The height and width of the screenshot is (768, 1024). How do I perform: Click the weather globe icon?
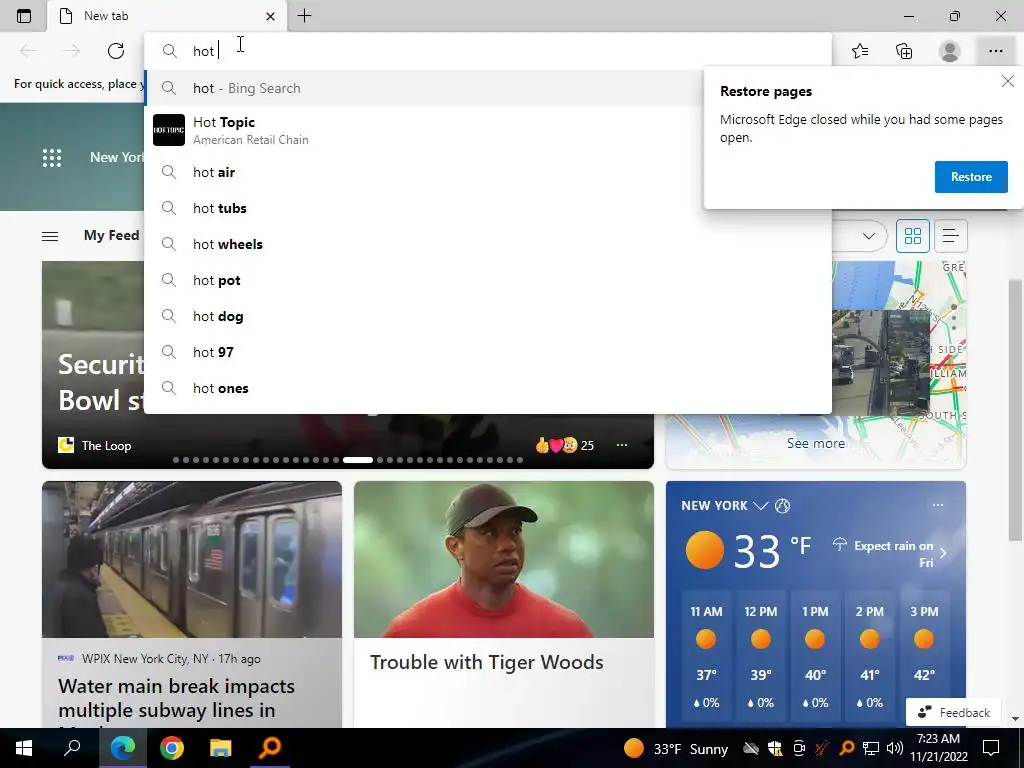coord(782,505)
